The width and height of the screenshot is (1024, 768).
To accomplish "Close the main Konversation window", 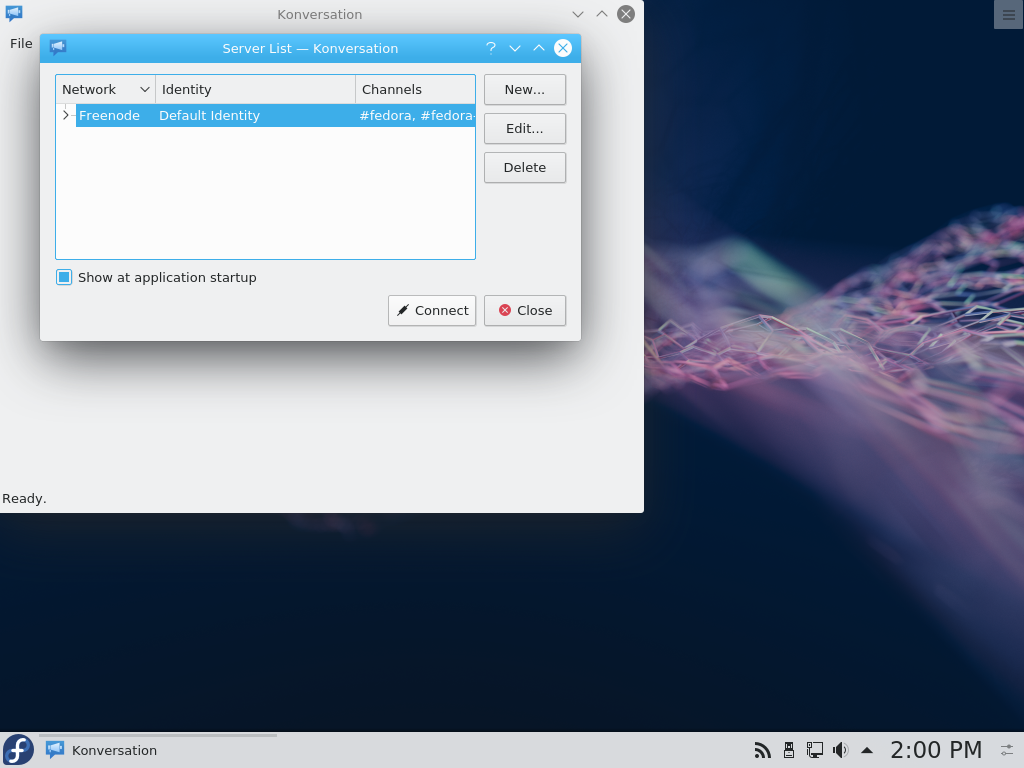I will 626,14.
